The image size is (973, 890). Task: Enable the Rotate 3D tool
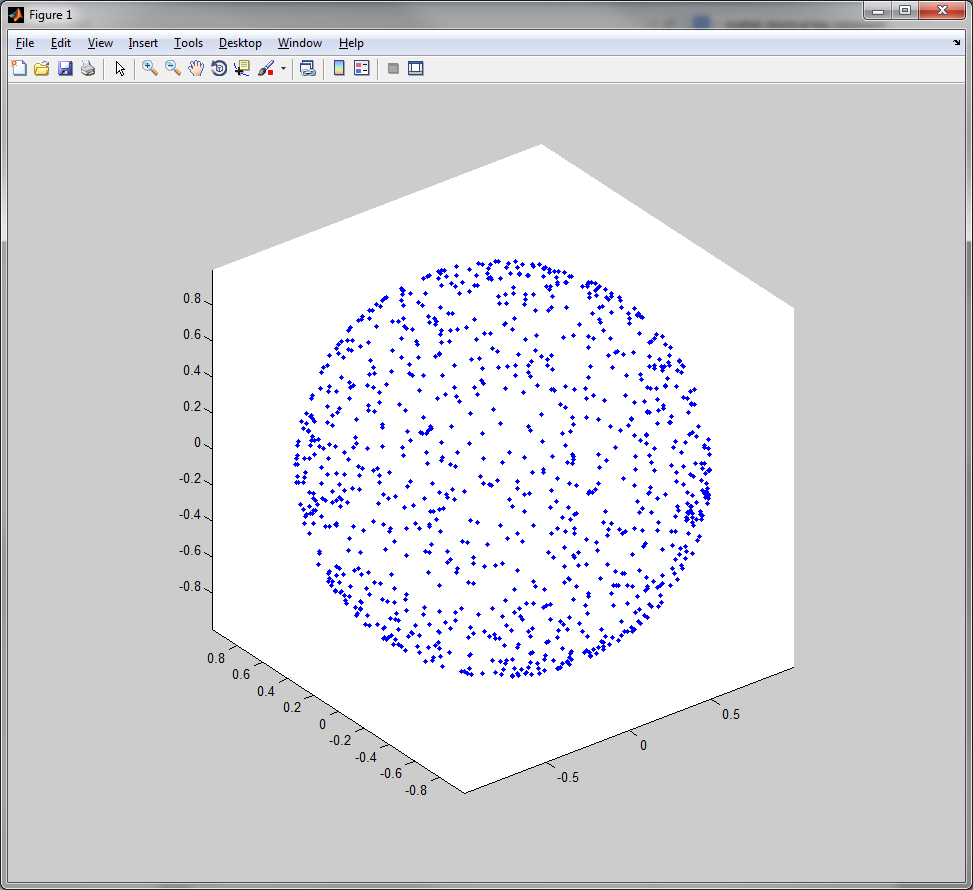tap(219, 68)
